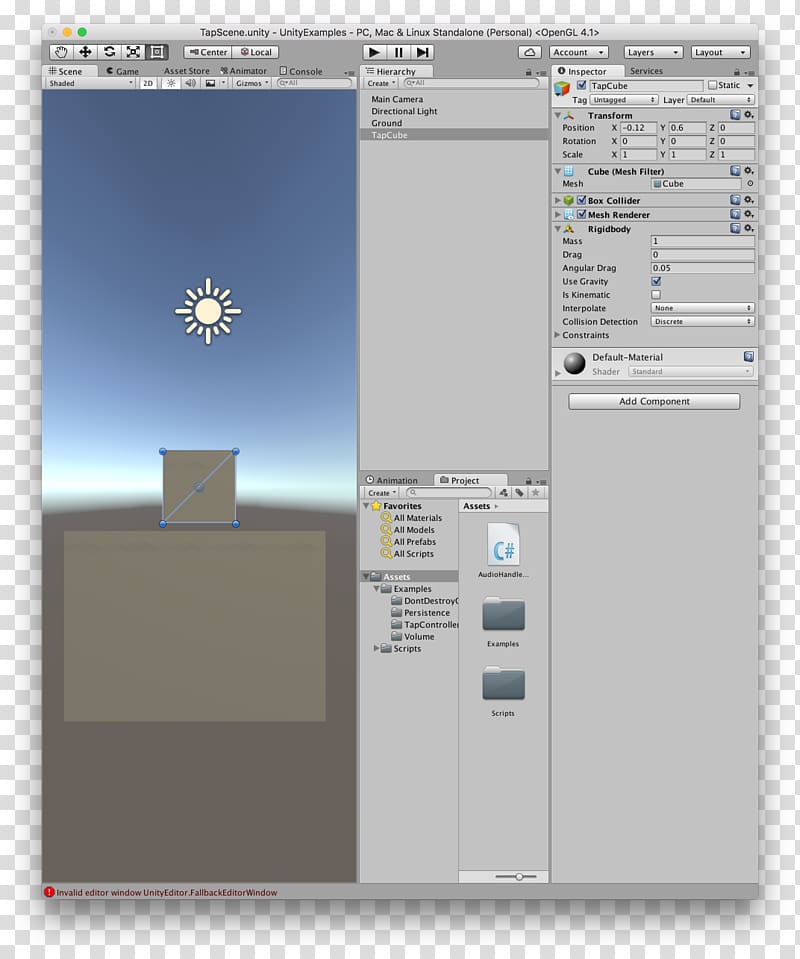Open the Tag dropdown
The image size is (800, 959).
pos(624,100)
